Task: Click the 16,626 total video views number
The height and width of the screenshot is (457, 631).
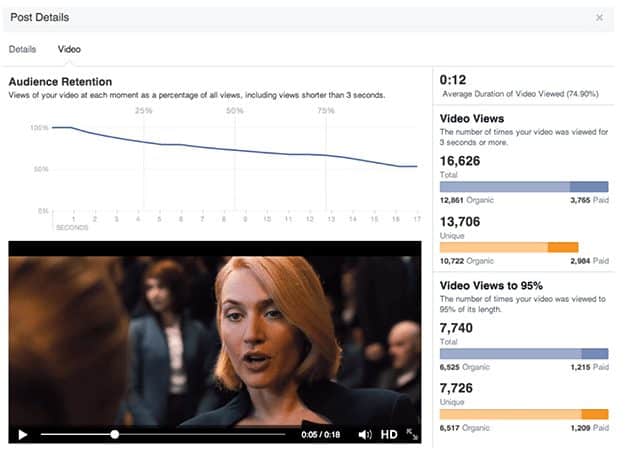Action: (460, 161)
